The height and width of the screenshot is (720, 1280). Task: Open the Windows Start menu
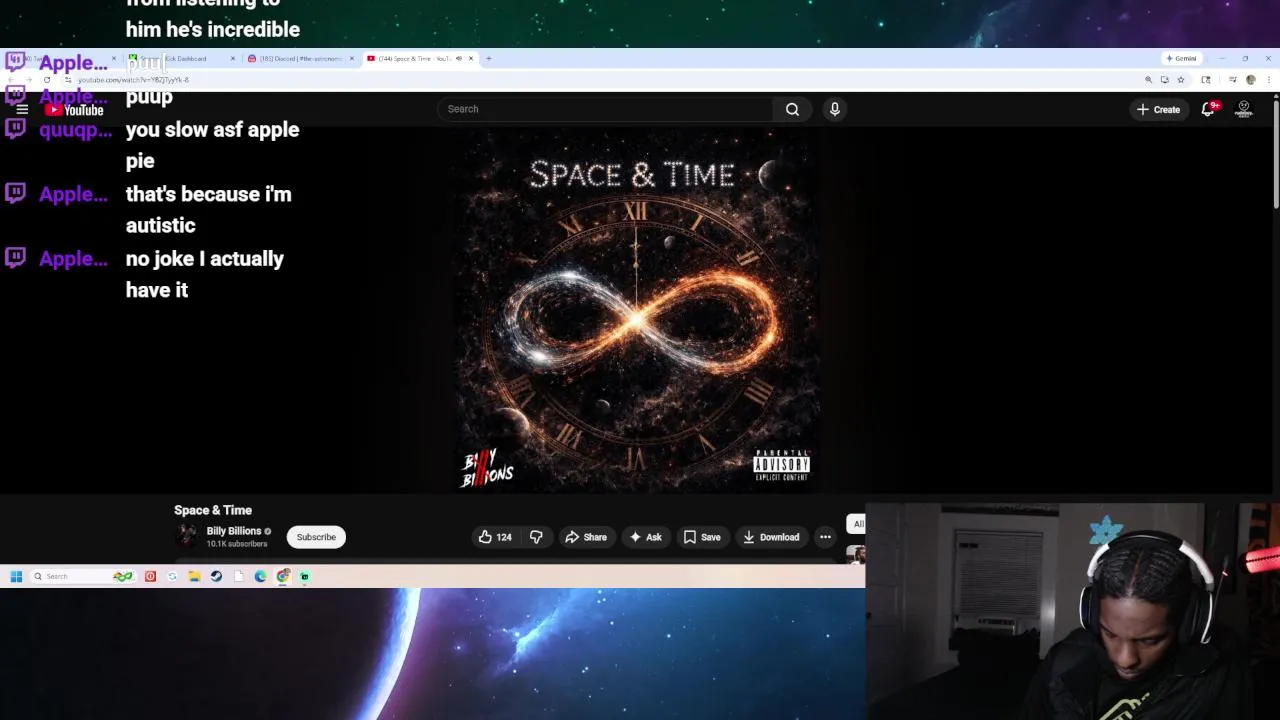click(16, 576)
